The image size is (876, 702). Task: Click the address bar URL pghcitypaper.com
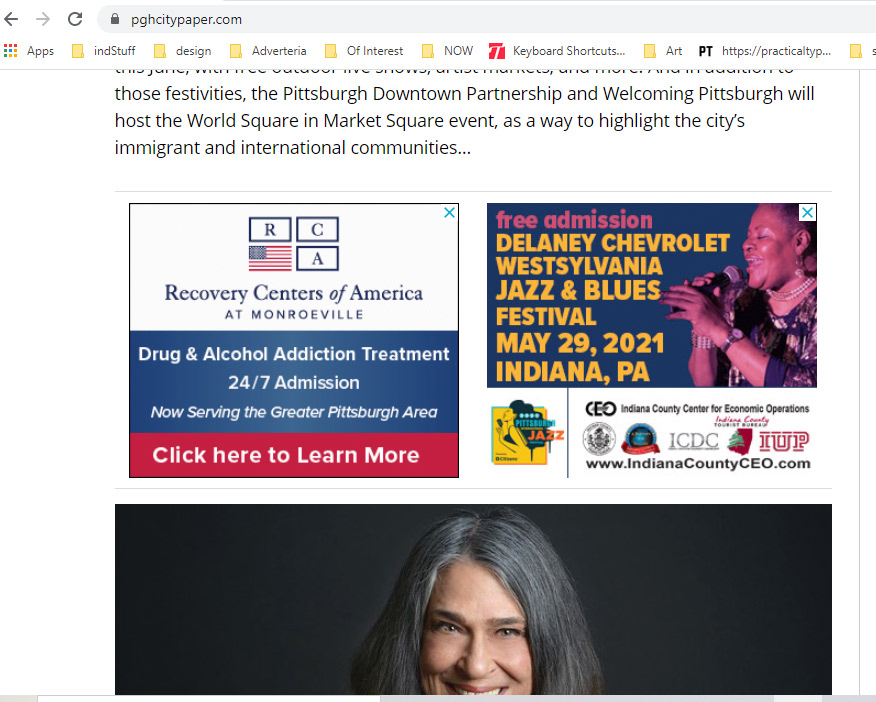click(186, 20)
